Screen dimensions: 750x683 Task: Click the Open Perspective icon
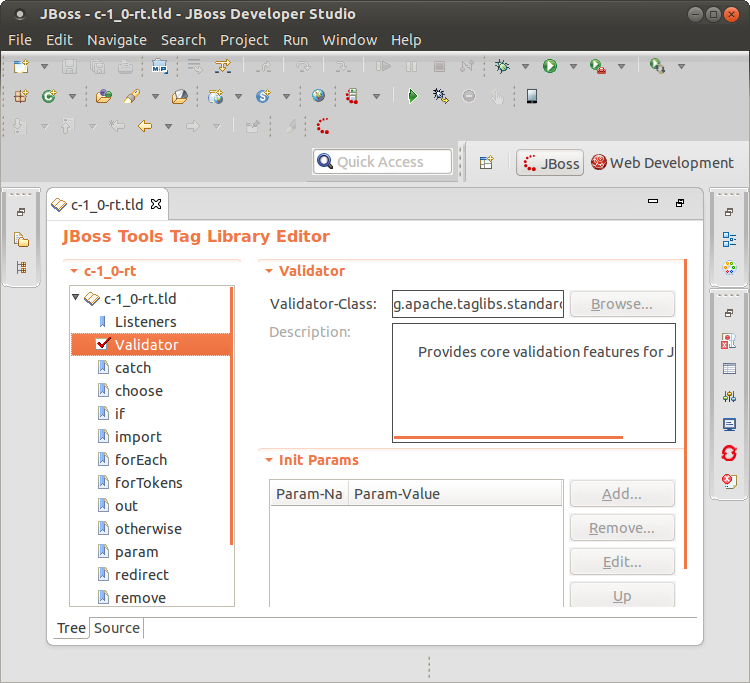[x=486, y=163]
